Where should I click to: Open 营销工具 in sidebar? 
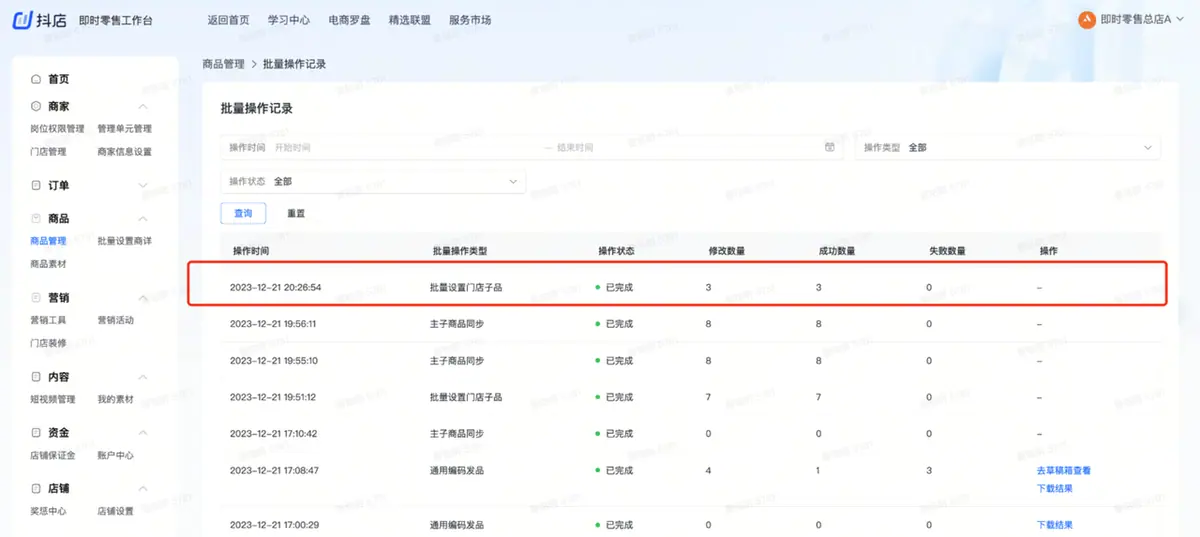point(48,320)
